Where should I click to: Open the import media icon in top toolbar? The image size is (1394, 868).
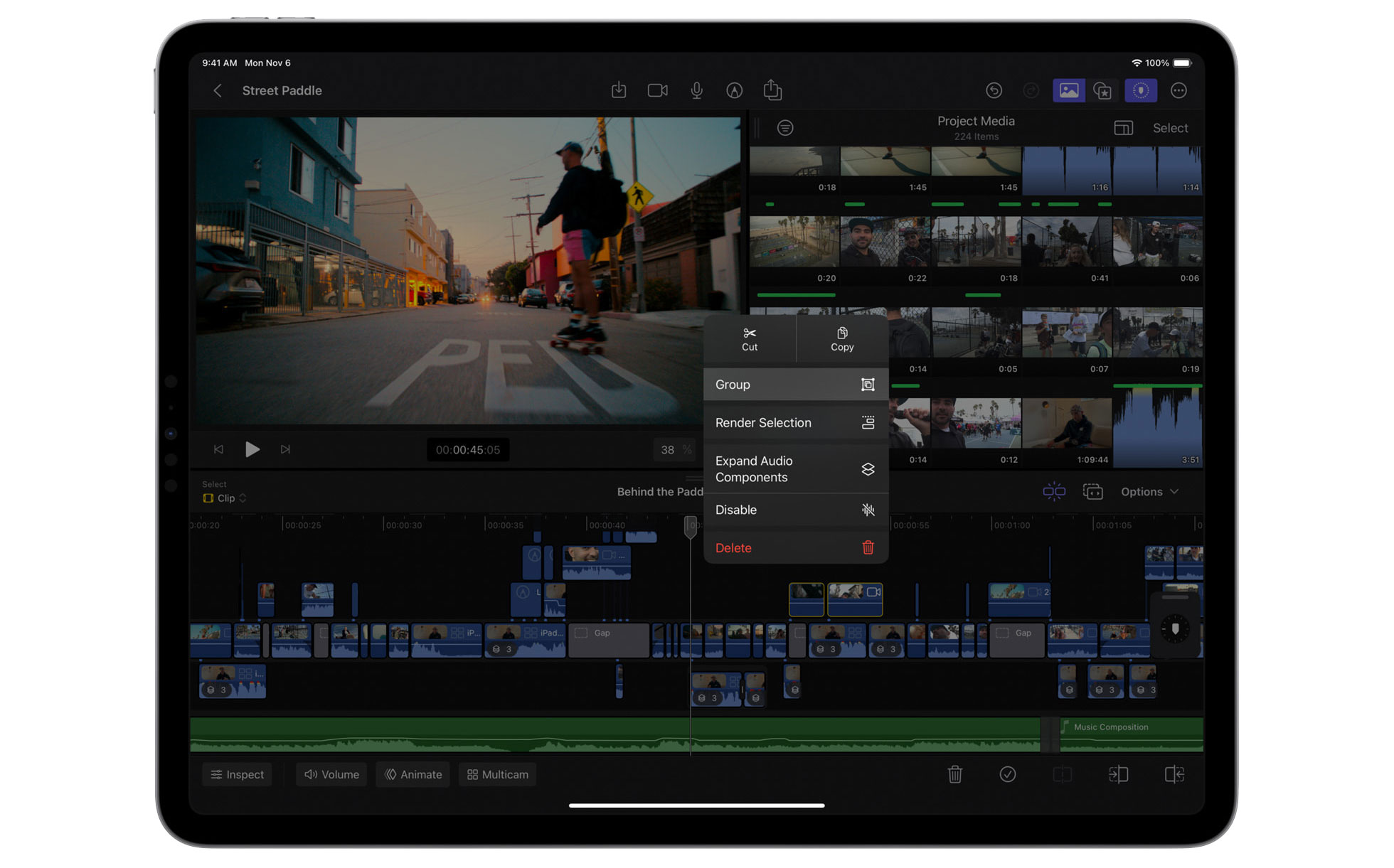click(619, 90)
